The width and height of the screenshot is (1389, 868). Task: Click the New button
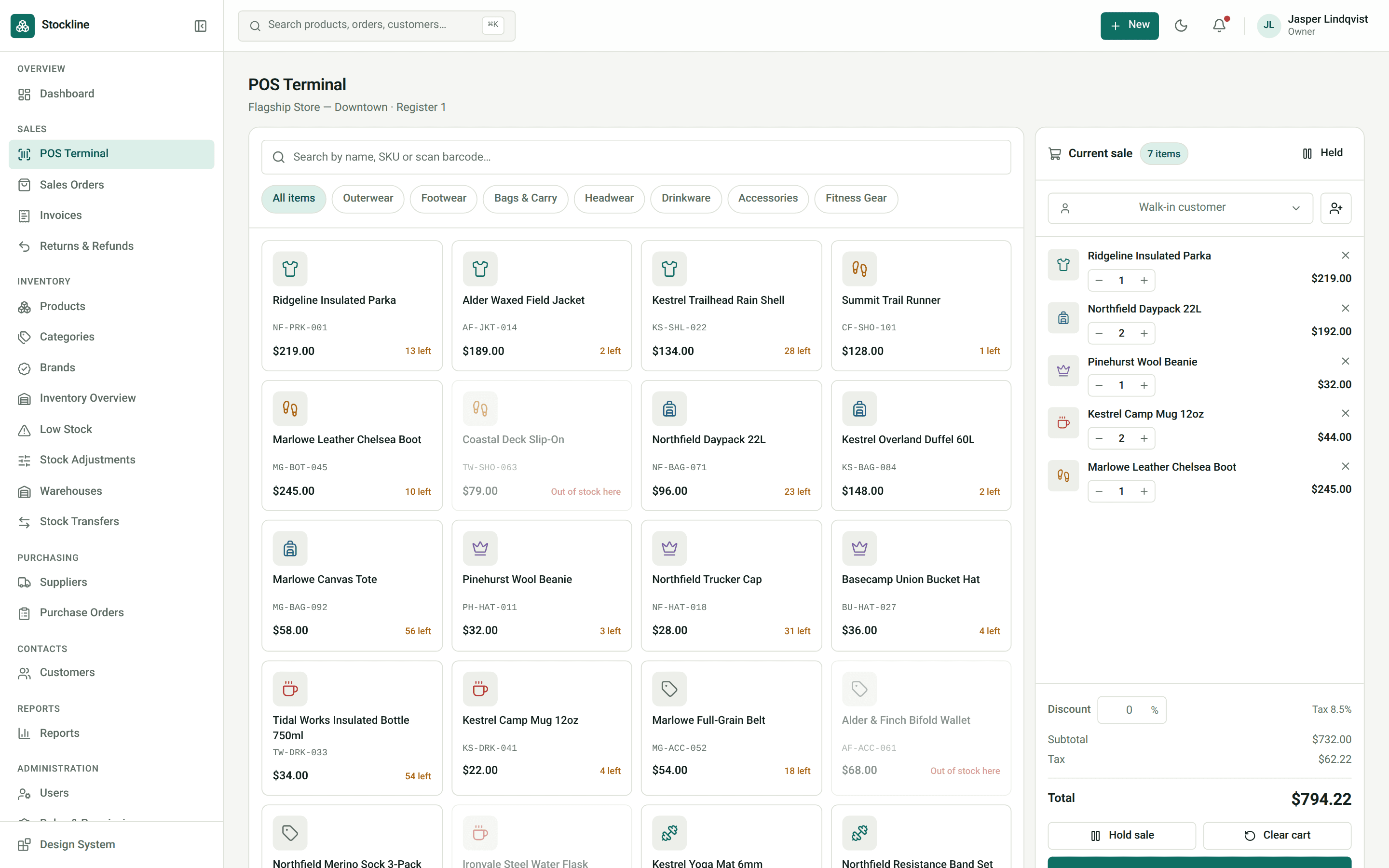click(1130, 26)
